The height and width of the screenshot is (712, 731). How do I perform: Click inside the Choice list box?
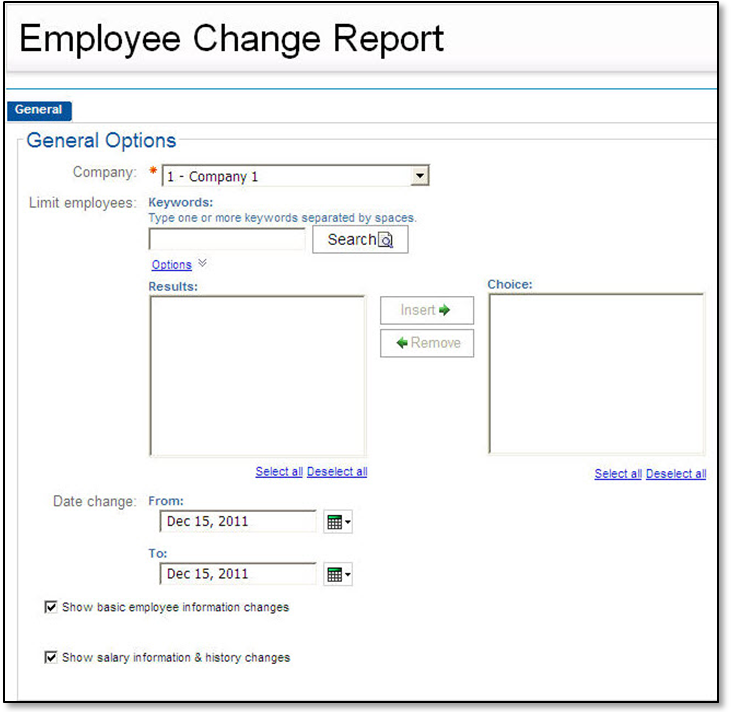(596, 373)
